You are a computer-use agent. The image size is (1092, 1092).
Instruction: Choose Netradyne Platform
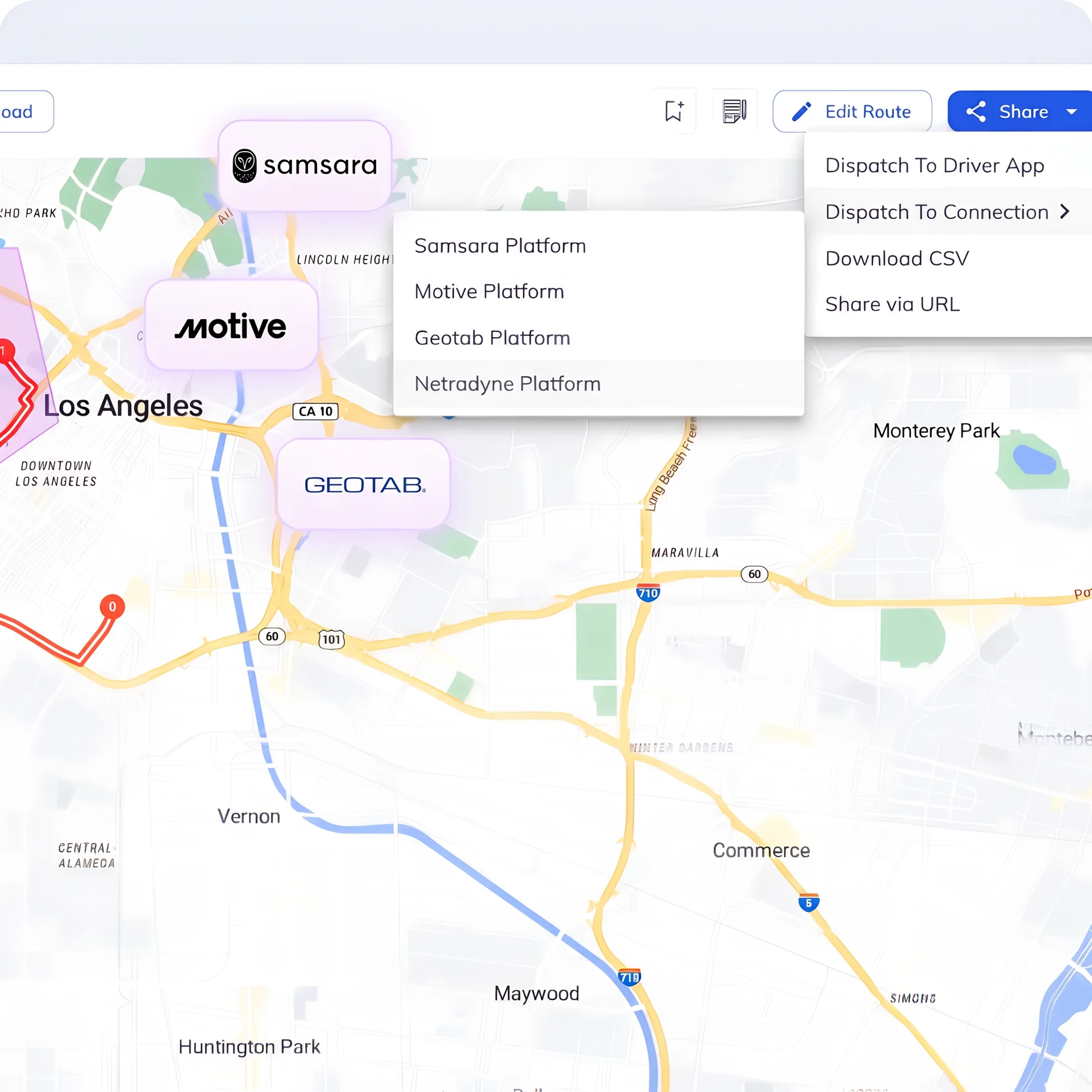point(599,384)
